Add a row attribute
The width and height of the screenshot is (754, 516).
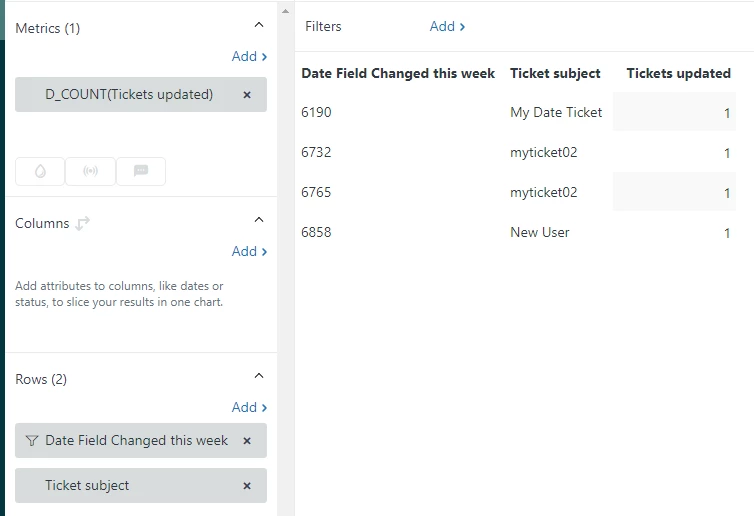pos(249,408)
